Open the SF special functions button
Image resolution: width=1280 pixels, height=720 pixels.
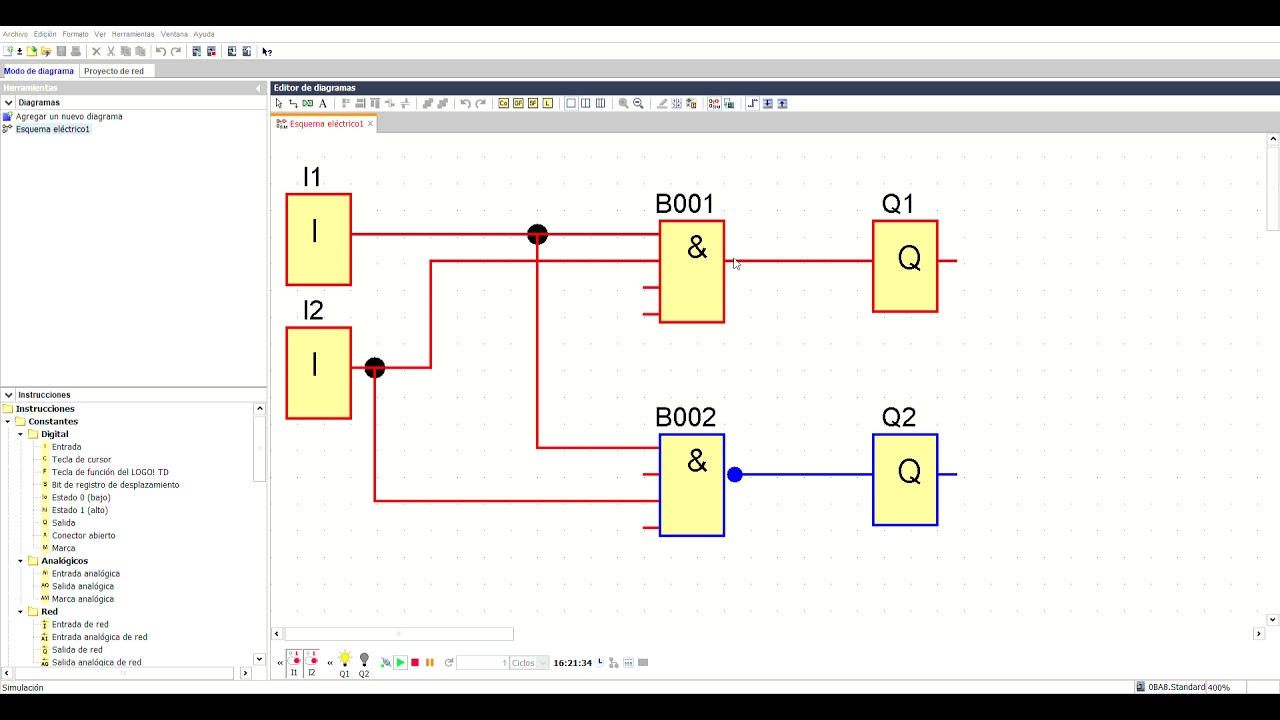pos(533,103)
